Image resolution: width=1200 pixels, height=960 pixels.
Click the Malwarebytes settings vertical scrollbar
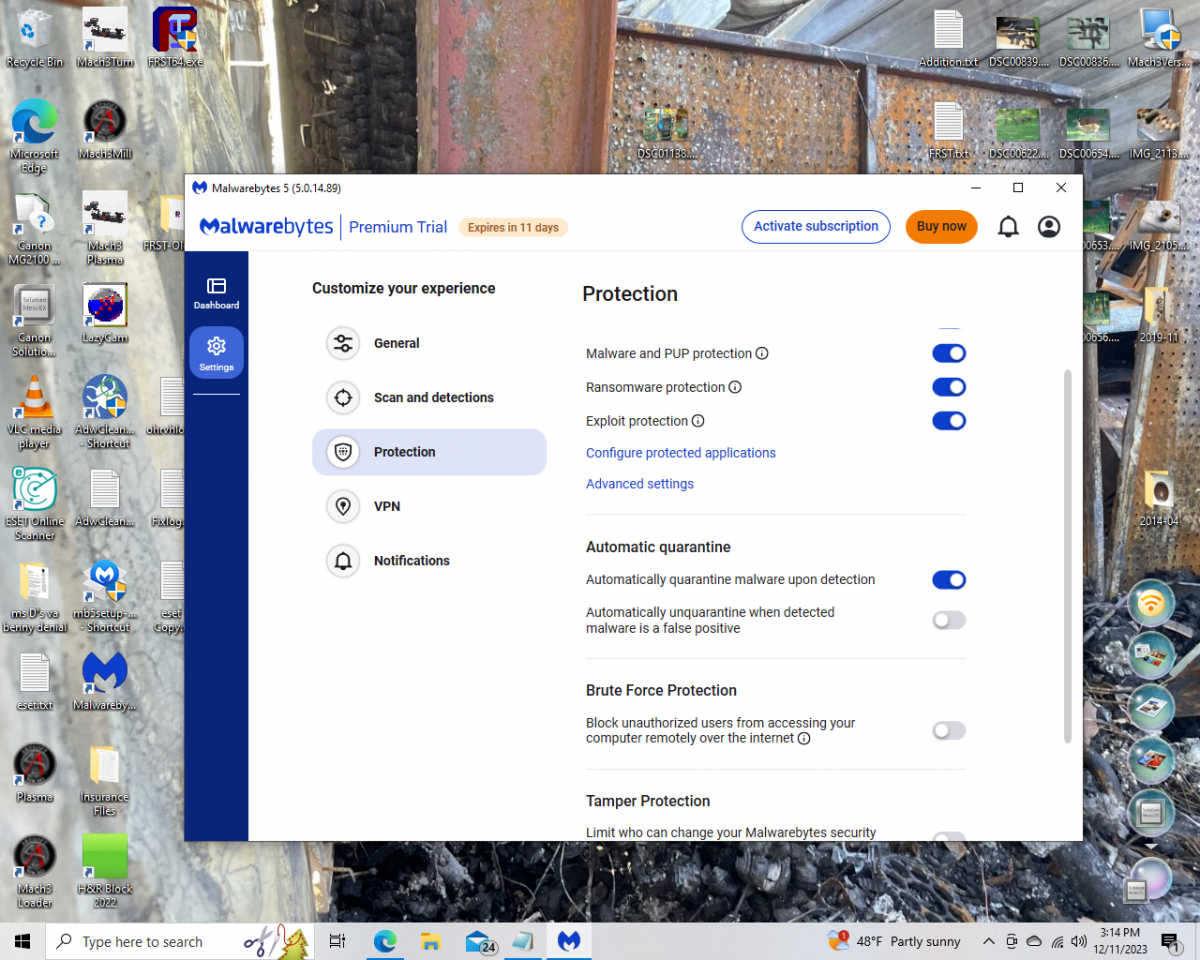coord(1068,556)
